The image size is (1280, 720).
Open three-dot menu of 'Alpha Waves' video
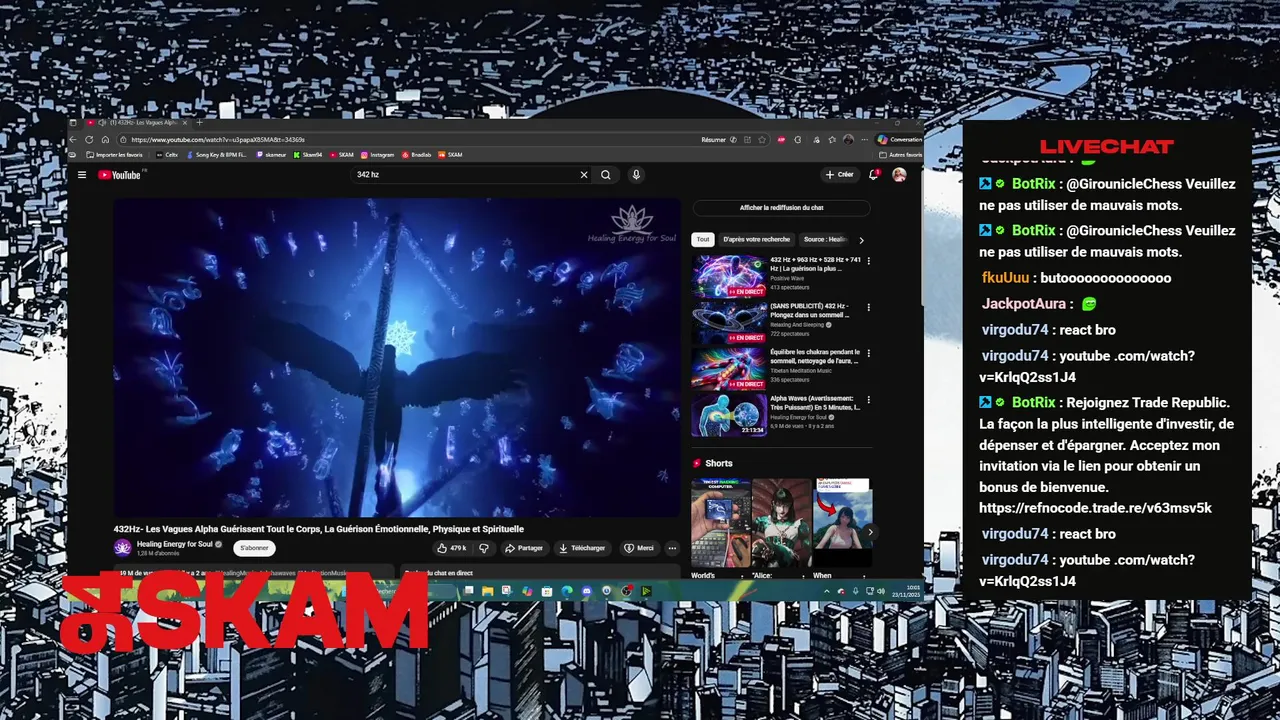[868, 399]
